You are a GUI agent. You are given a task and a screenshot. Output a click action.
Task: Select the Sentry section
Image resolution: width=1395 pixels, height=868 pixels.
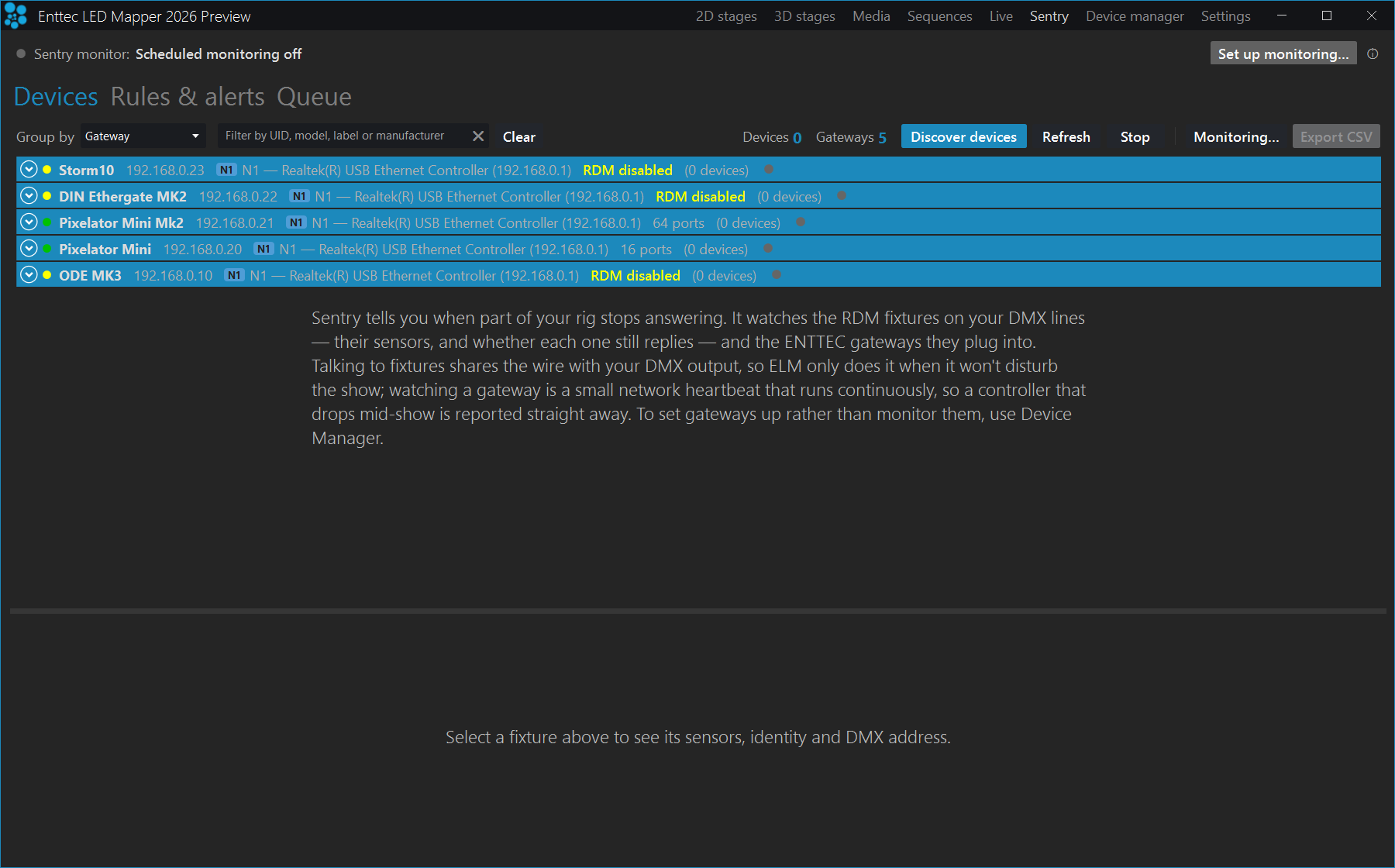pos(1049,16)
